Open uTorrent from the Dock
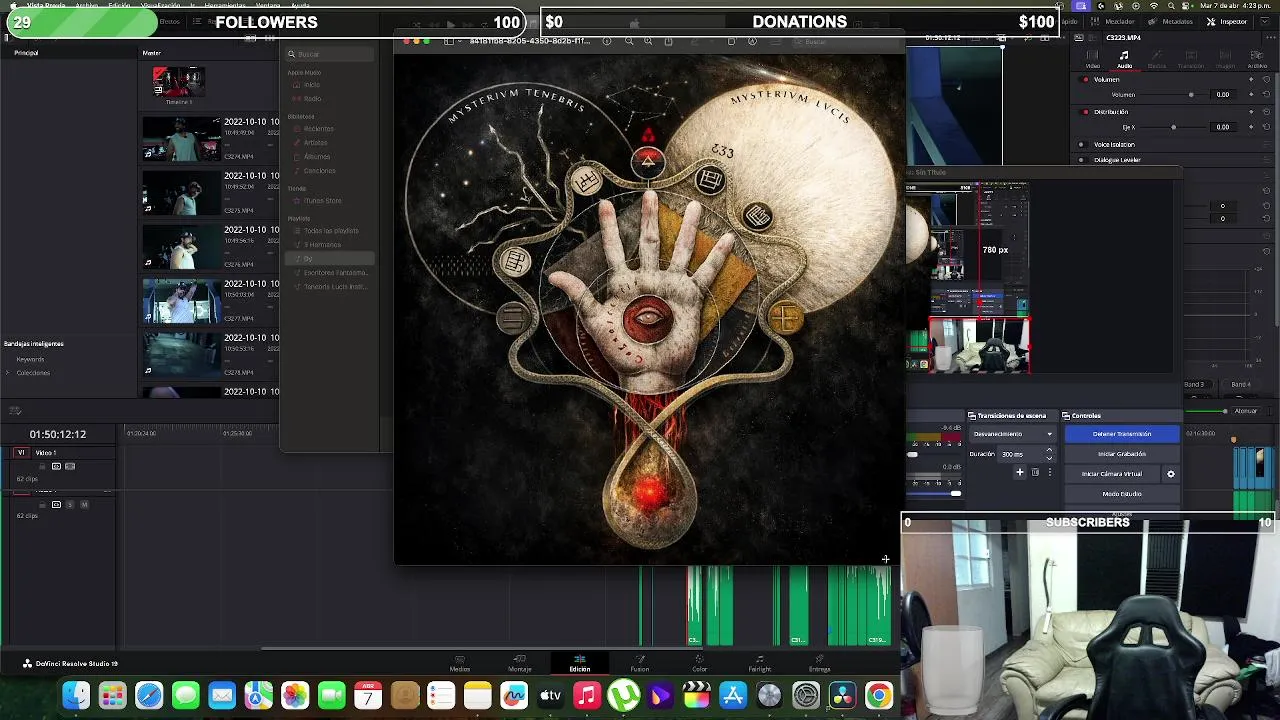The width and height of the screenshot is (1280, 720). coord(624,695)
